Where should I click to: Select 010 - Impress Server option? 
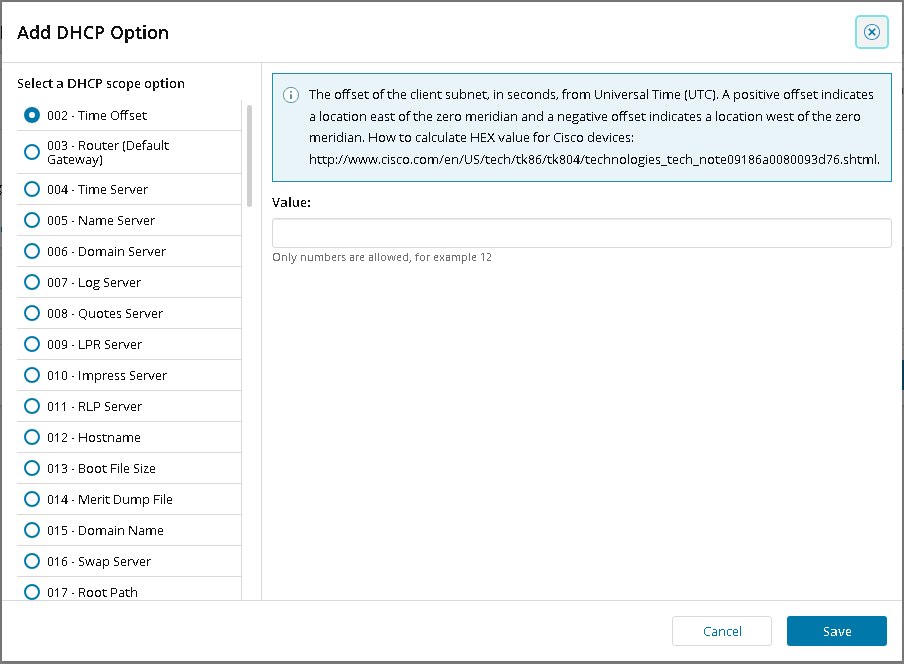(32, 375)
